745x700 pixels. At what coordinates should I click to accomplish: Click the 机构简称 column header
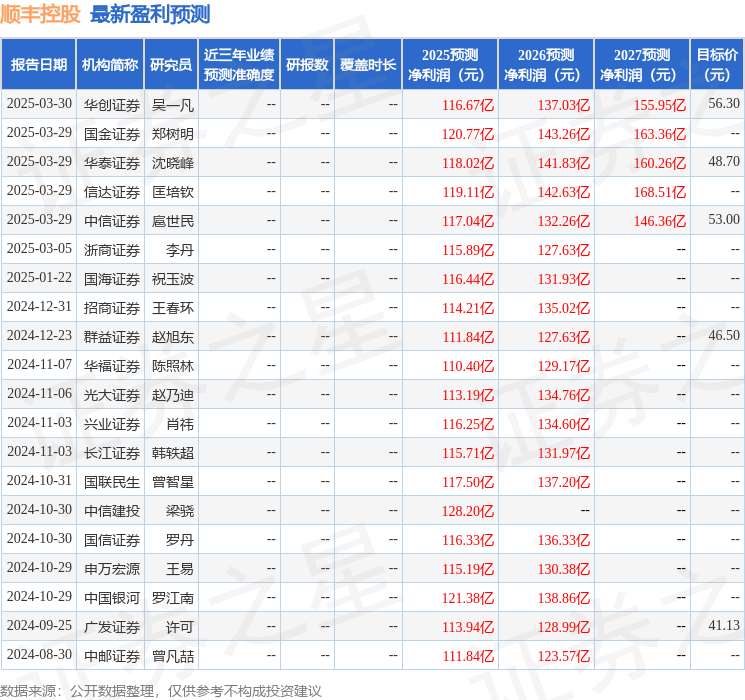pos(110,65)
